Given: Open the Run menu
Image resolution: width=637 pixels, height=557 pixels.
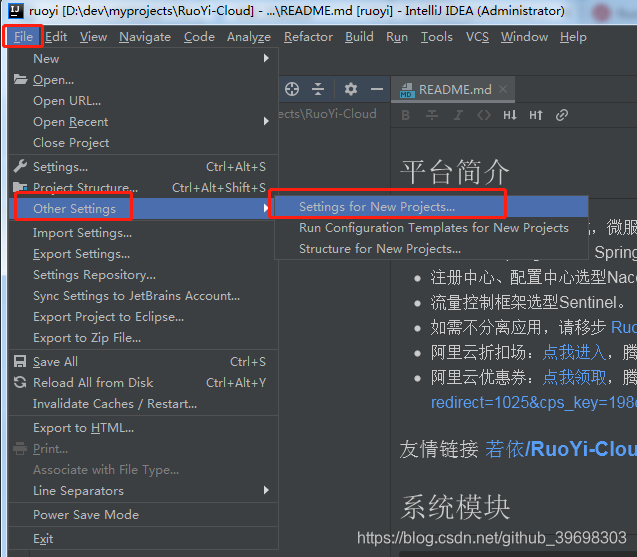Looking at the screenshot, I should (x=396, y=37).
